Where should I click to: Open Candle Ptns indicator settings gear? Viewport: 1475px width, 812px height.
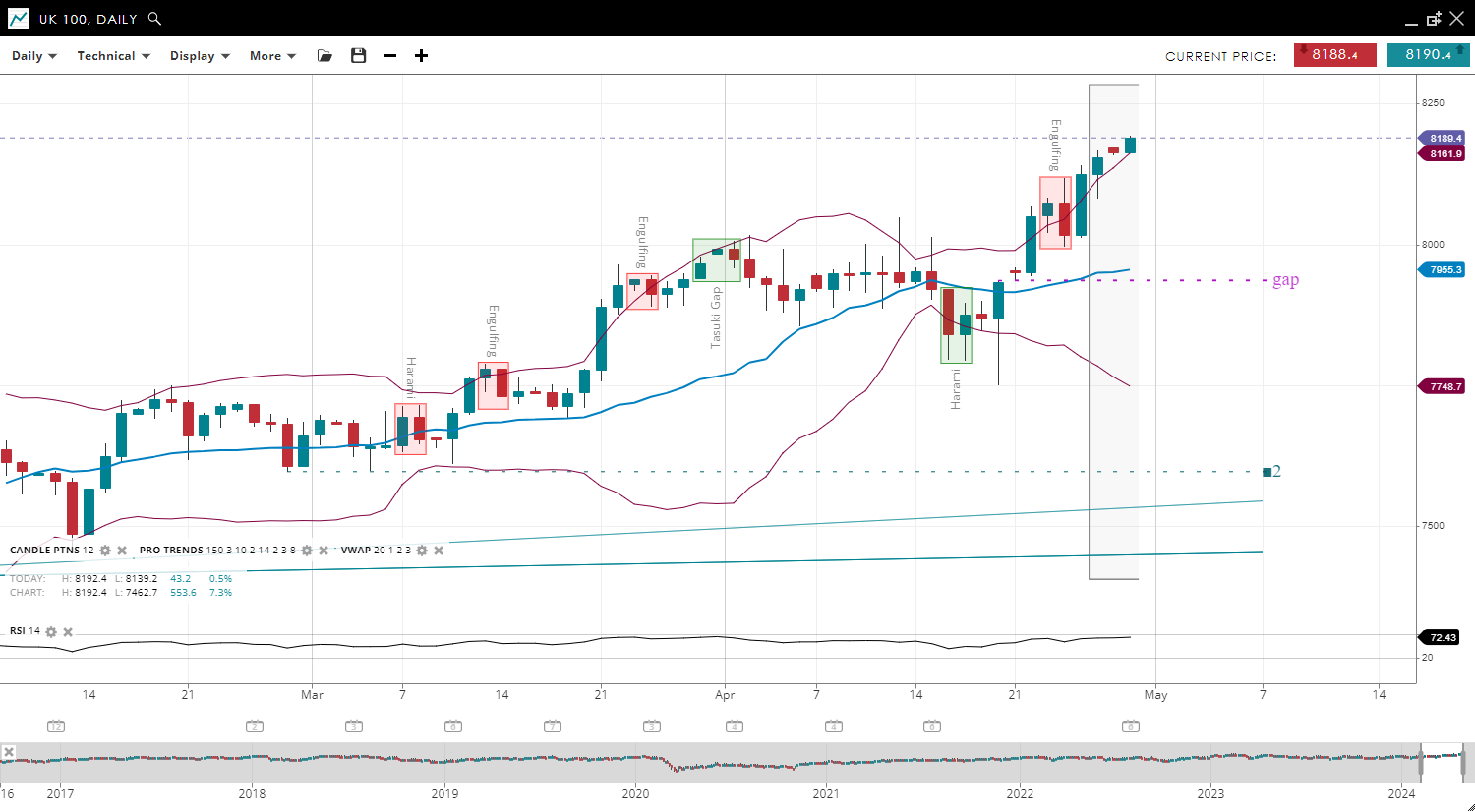tap(105, 551)
